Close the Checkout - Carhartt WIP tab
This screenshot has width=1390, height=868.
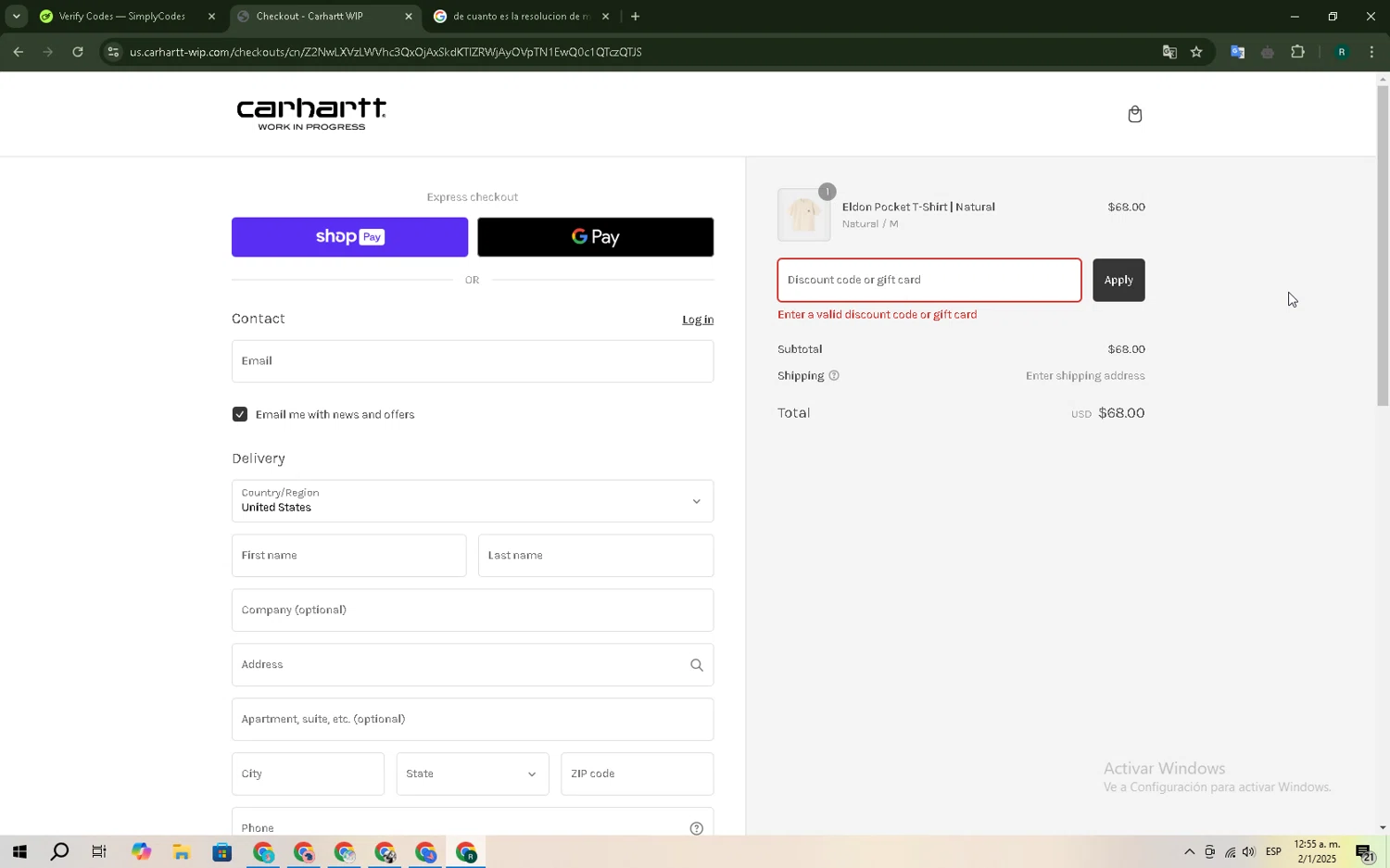click(x=409, y=16)
